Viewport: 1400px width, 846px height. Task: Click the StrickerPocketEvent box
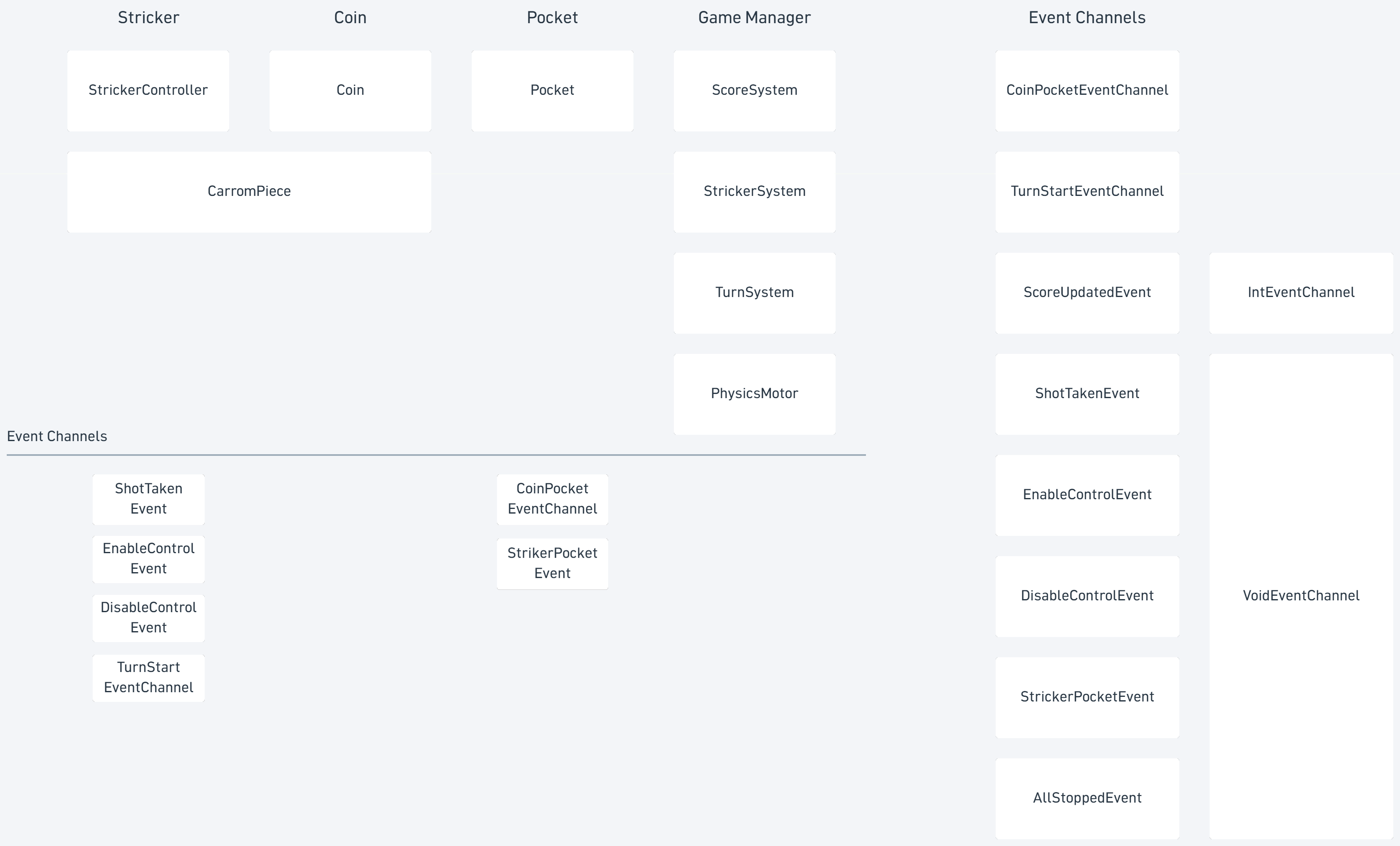point(1087,698)
